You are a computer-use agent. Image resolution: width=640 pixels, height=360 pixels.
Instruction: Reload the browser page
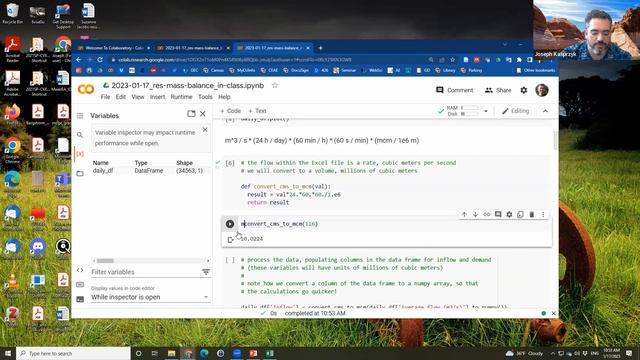100,60
